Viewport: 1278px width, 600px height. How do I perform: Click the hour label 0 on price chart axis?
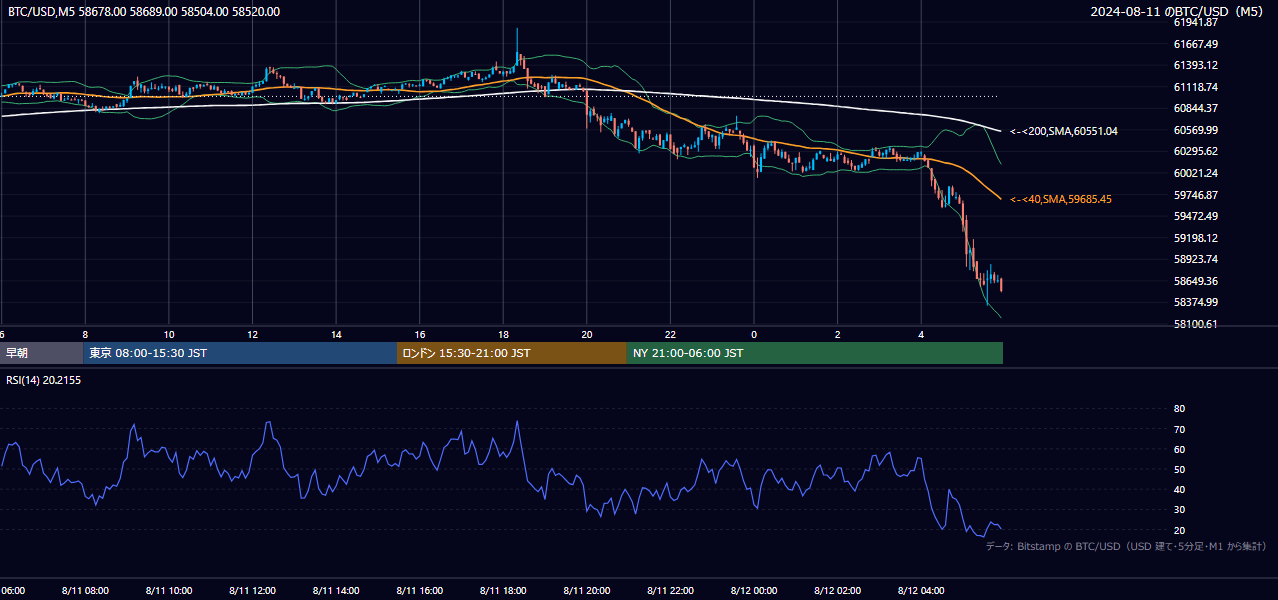coord(754,335)
